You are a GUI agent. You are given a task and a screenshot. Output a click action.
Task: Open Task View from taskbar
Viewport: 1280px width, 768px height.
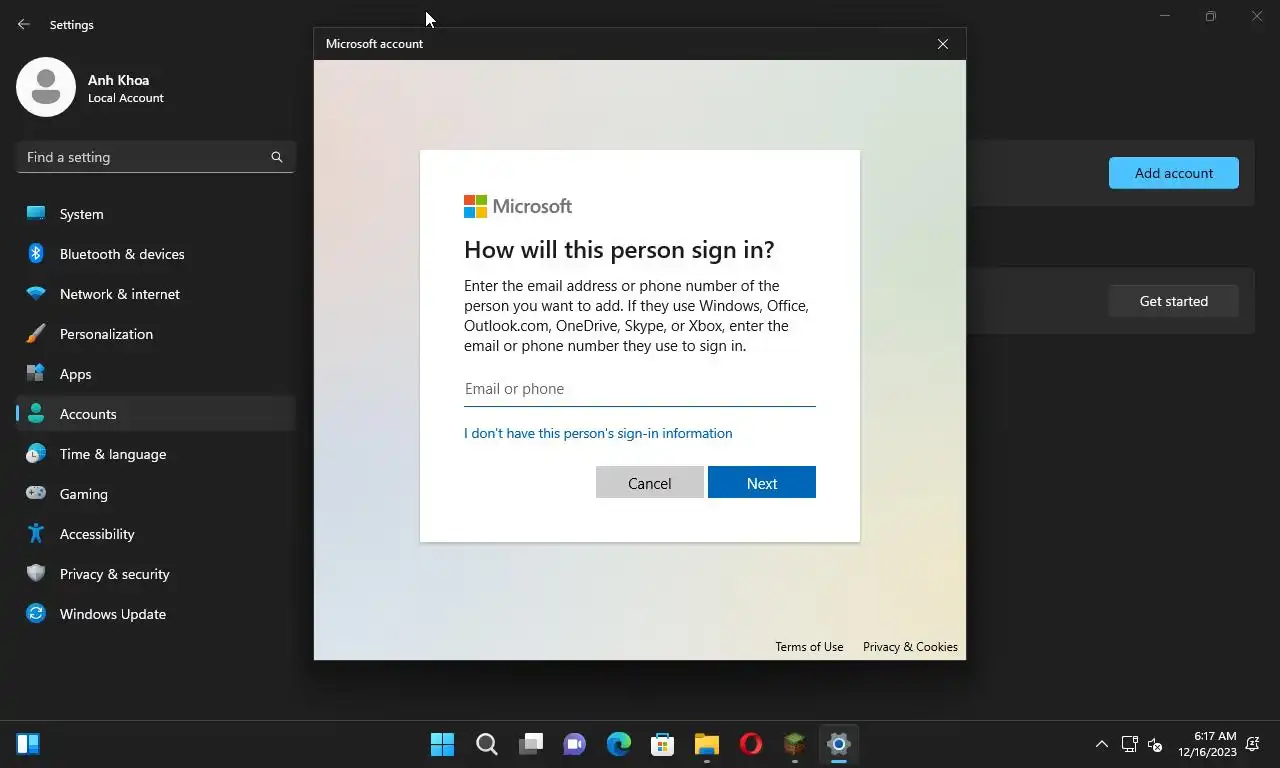pyautogui.click(x=531, y=744)
